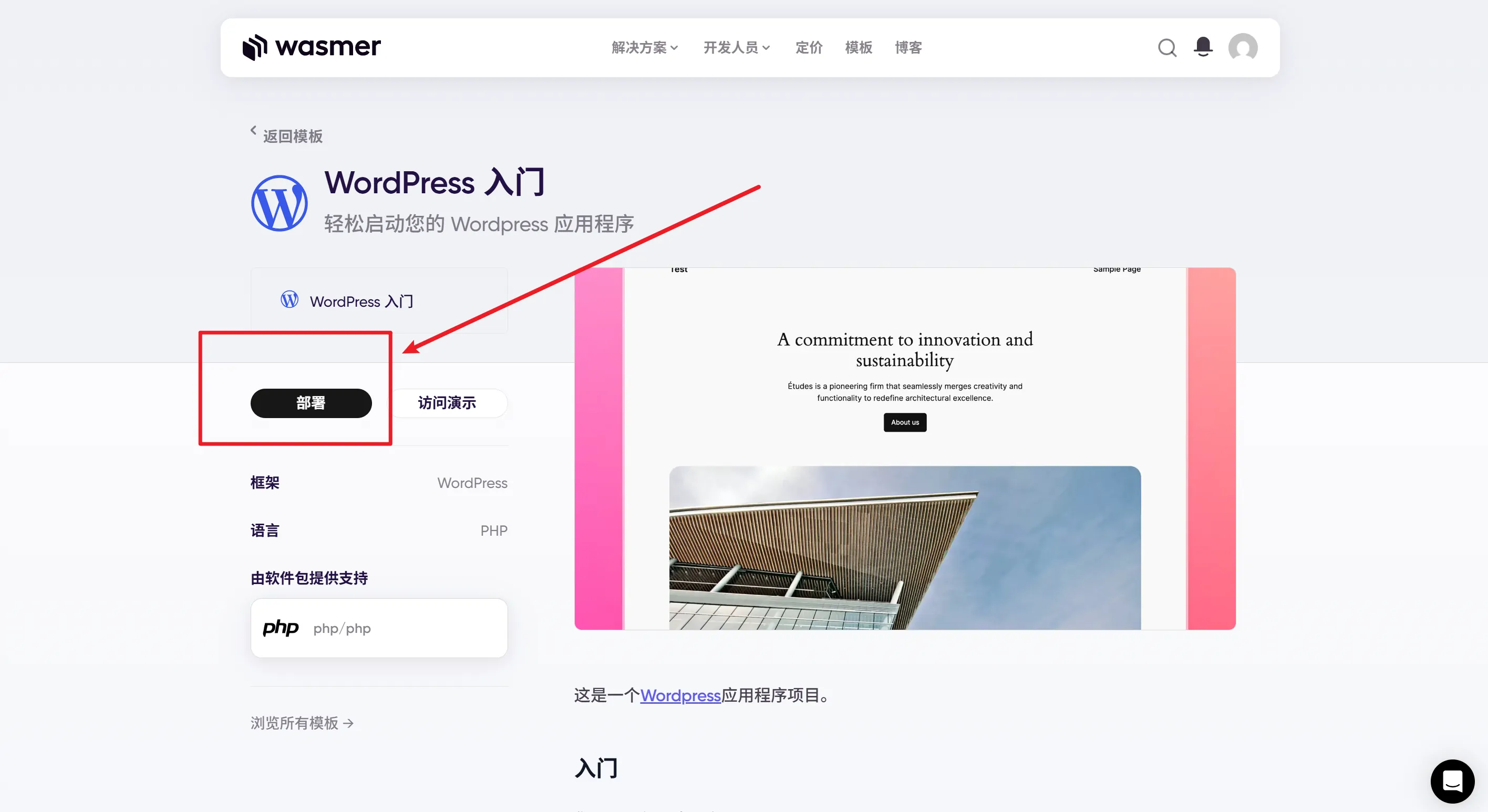Open the search
The height and width of the screenshot is (812, 1488).
(1167, 48)
